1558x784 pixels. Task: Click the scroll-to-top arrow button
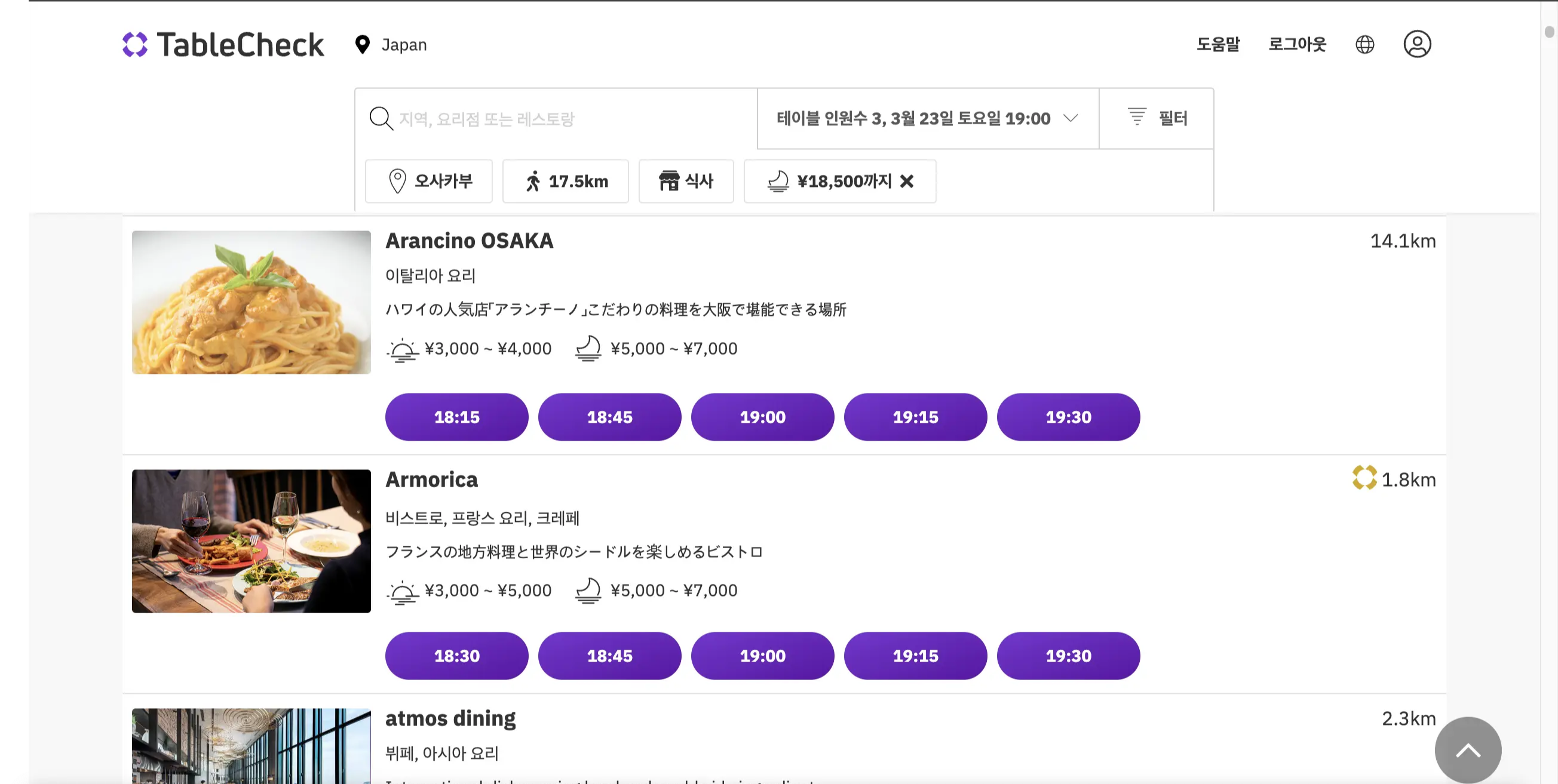click(1468, 749)
